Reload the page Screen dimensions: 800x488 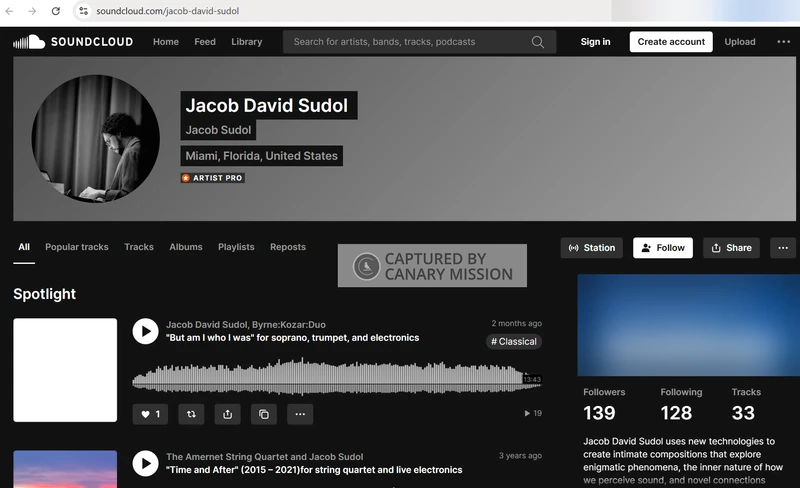pyautogui.click(x=56, y=11)
